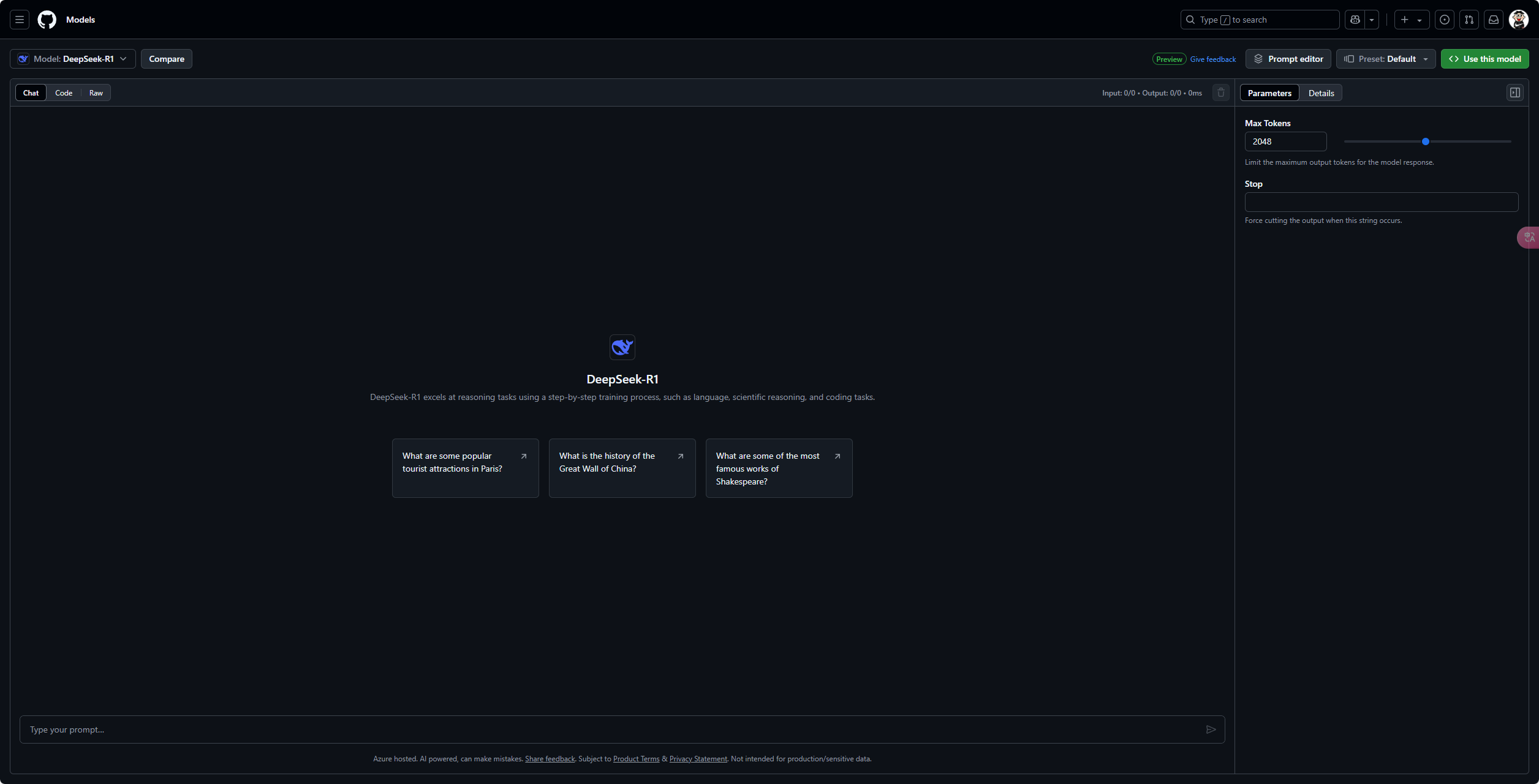Click the GitHub logo icon
The width and height of the screenshot is (1539, 784).
point(47,20)
